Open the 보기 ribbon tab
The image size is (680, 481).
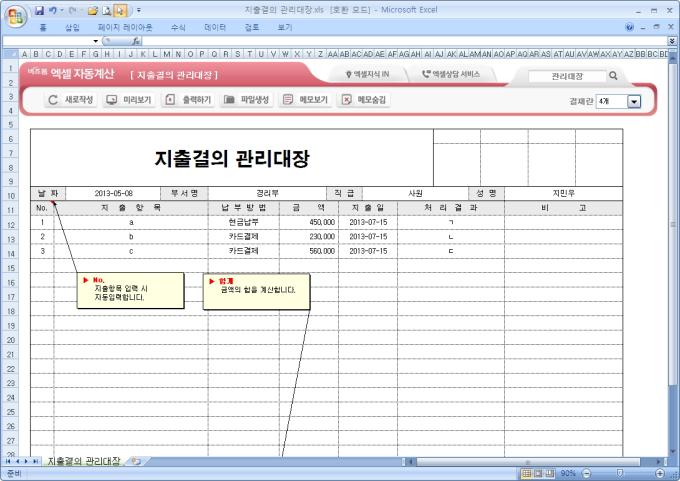tap(285, 27)
